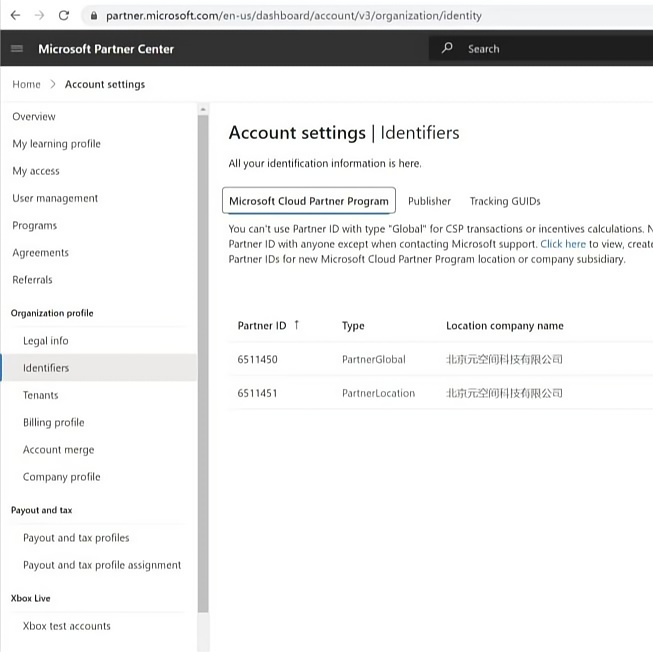Click the sidebar scrollbar thumb

coord(203,363)
